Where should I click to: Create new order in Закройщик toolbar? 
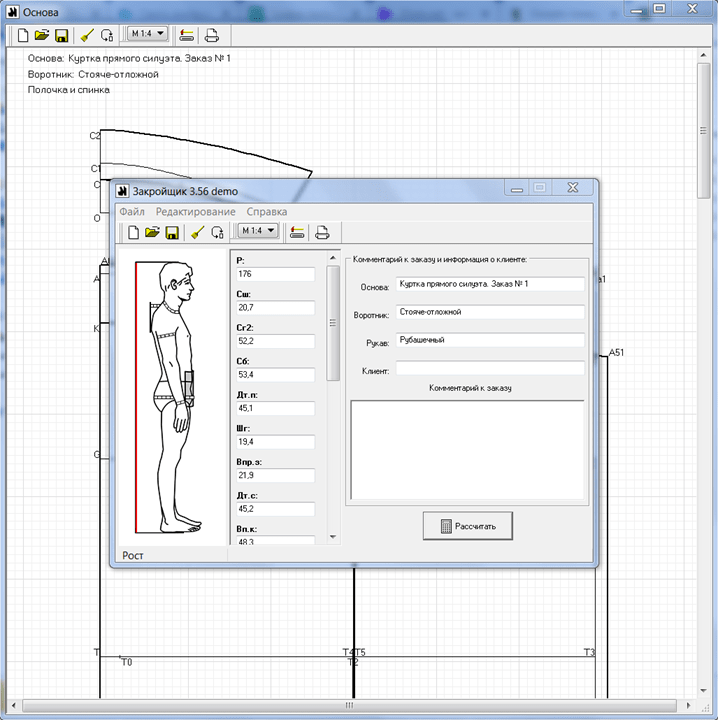point(133,232)
